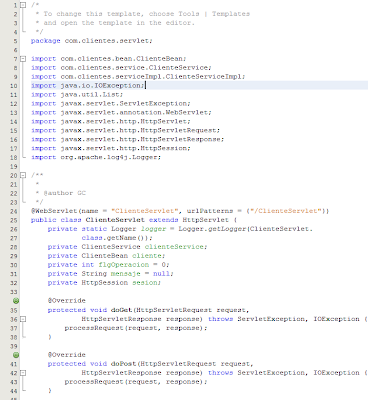Click line number 33 in the gutter
The image size is (368, 400).
(14, 292)
